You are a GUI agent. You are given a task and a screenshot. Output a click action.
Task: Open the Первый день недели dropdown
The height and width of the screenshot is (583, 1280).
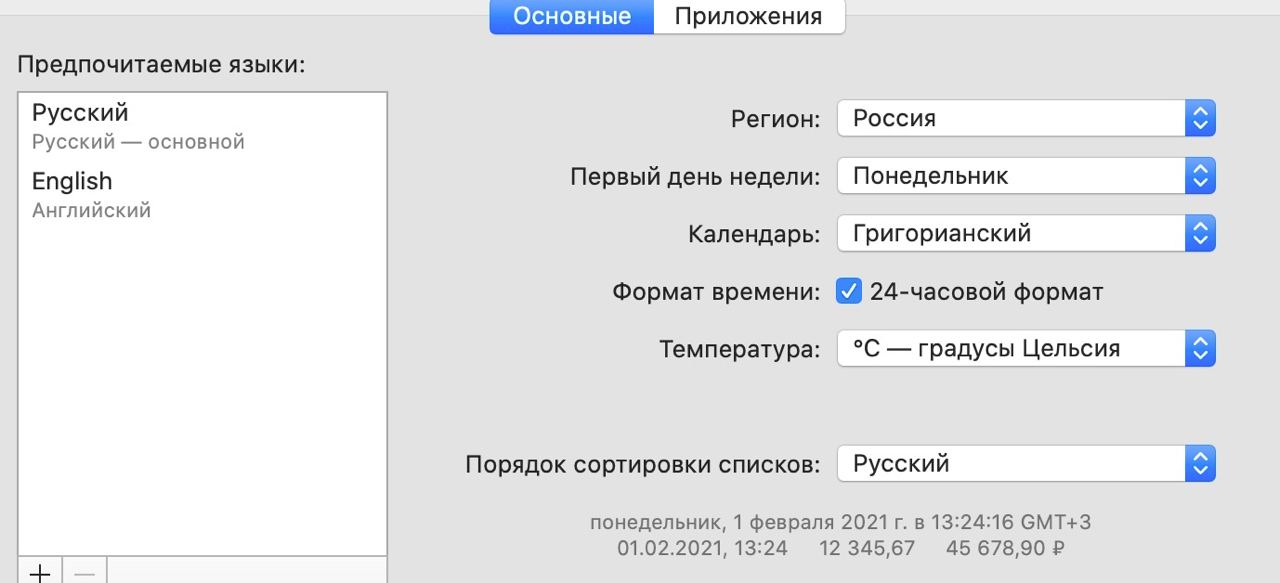(1025, 177)
